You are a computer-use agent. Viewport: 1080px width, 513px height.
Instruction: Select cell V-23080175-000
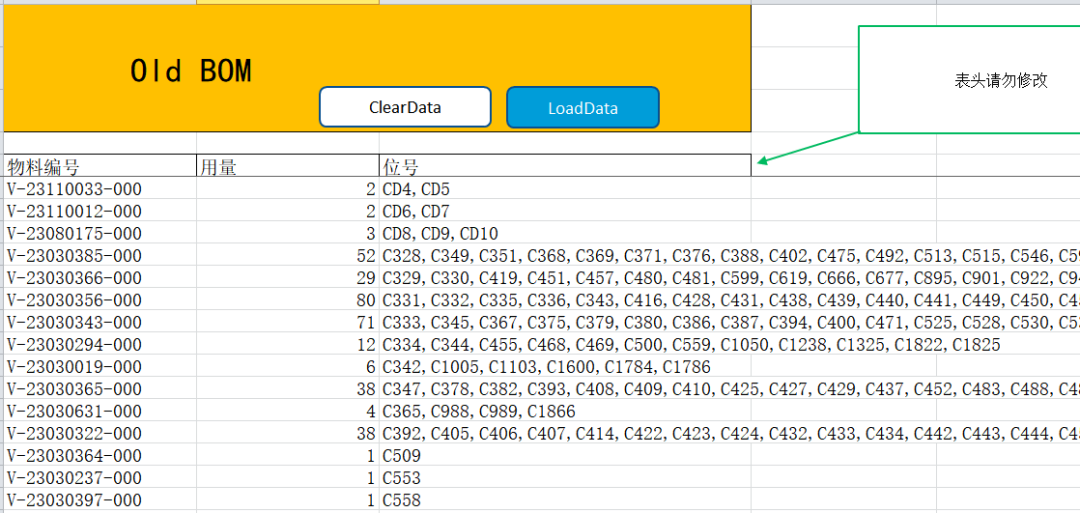[100, 233]
